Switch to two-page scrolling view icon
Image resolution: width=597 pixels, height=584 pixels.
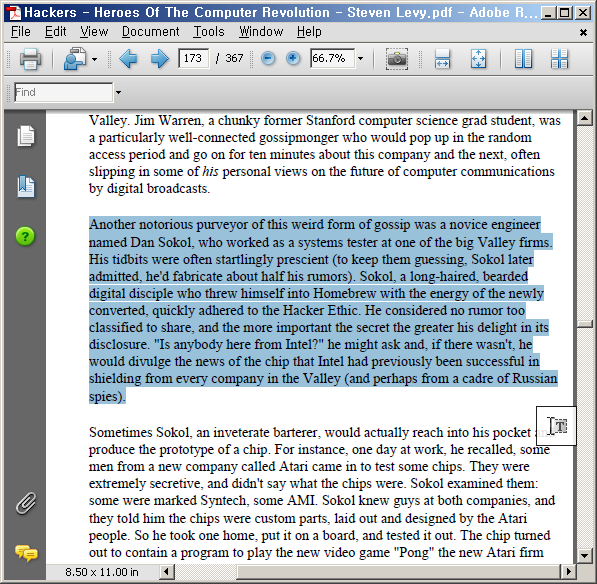coord(559,59)
